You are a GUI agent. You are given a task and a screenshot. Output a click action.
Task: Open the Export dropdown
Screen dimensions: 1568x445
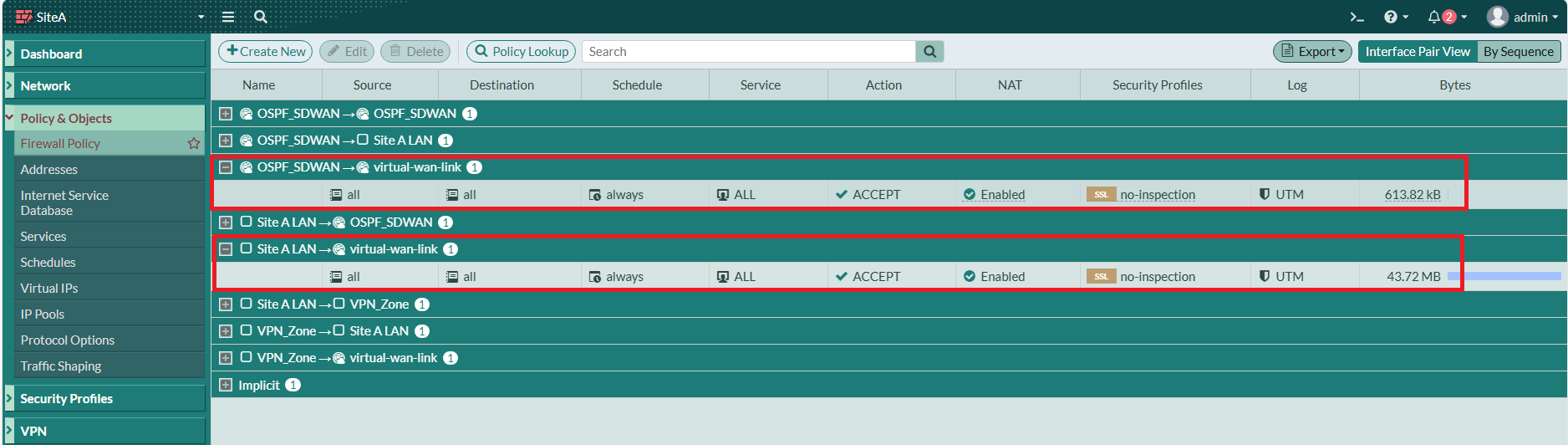tap(1313, 52)
